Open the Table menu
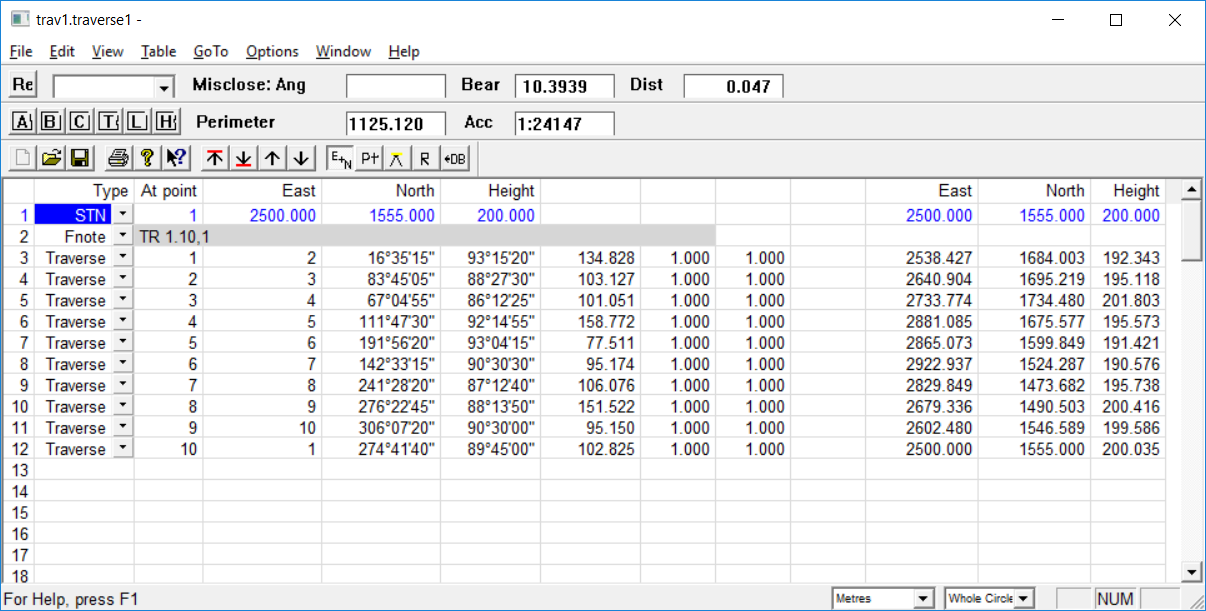The image size is (1206, 611). click(158, 51)
